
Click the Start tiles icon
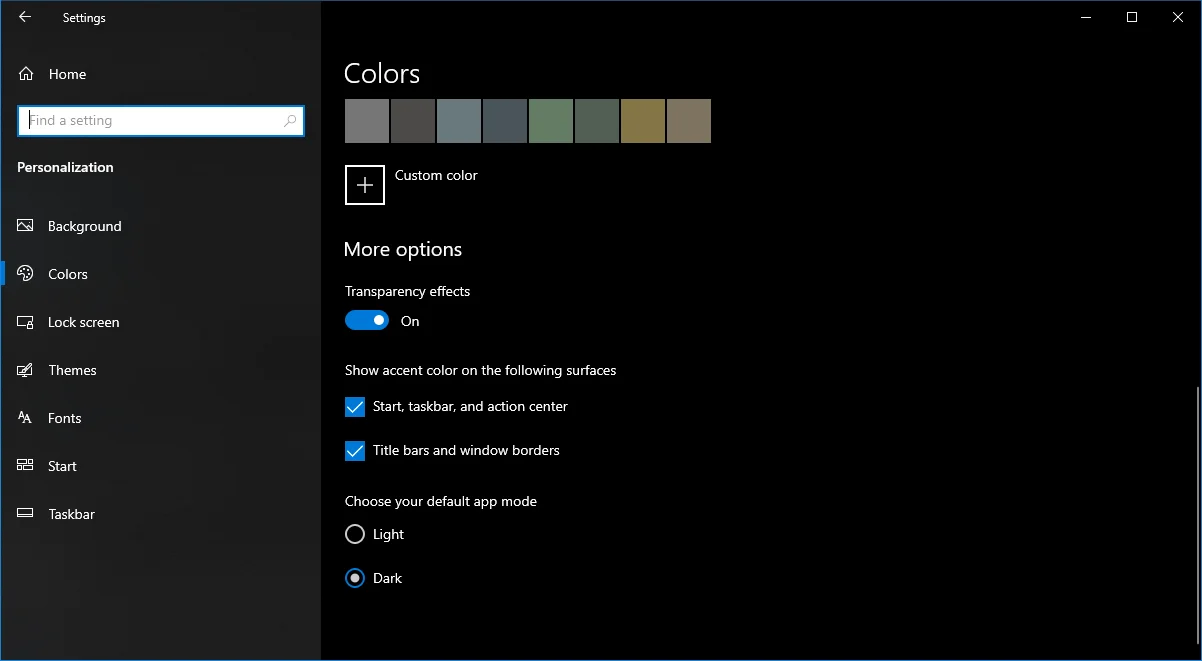point(26,466)
